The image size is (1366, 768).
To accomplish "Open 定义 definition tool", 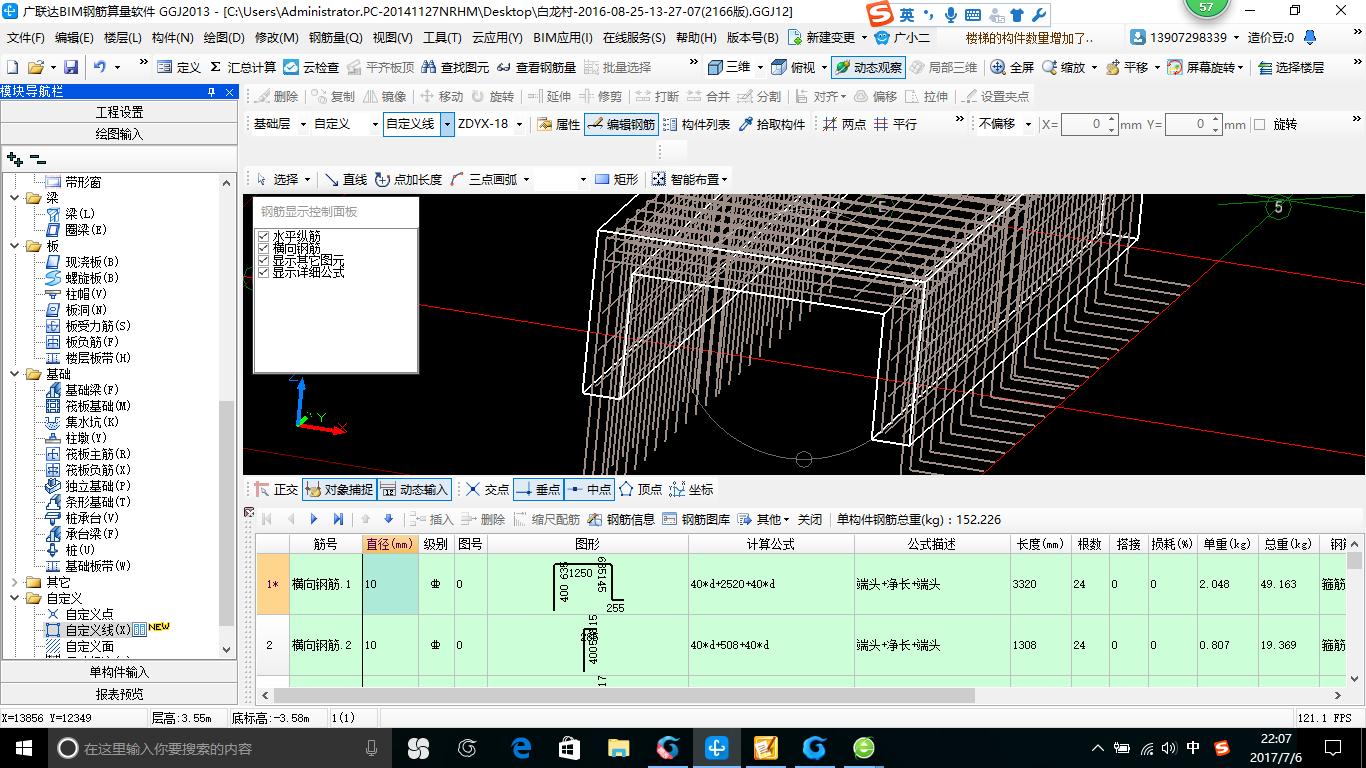I will coord(179,67).
